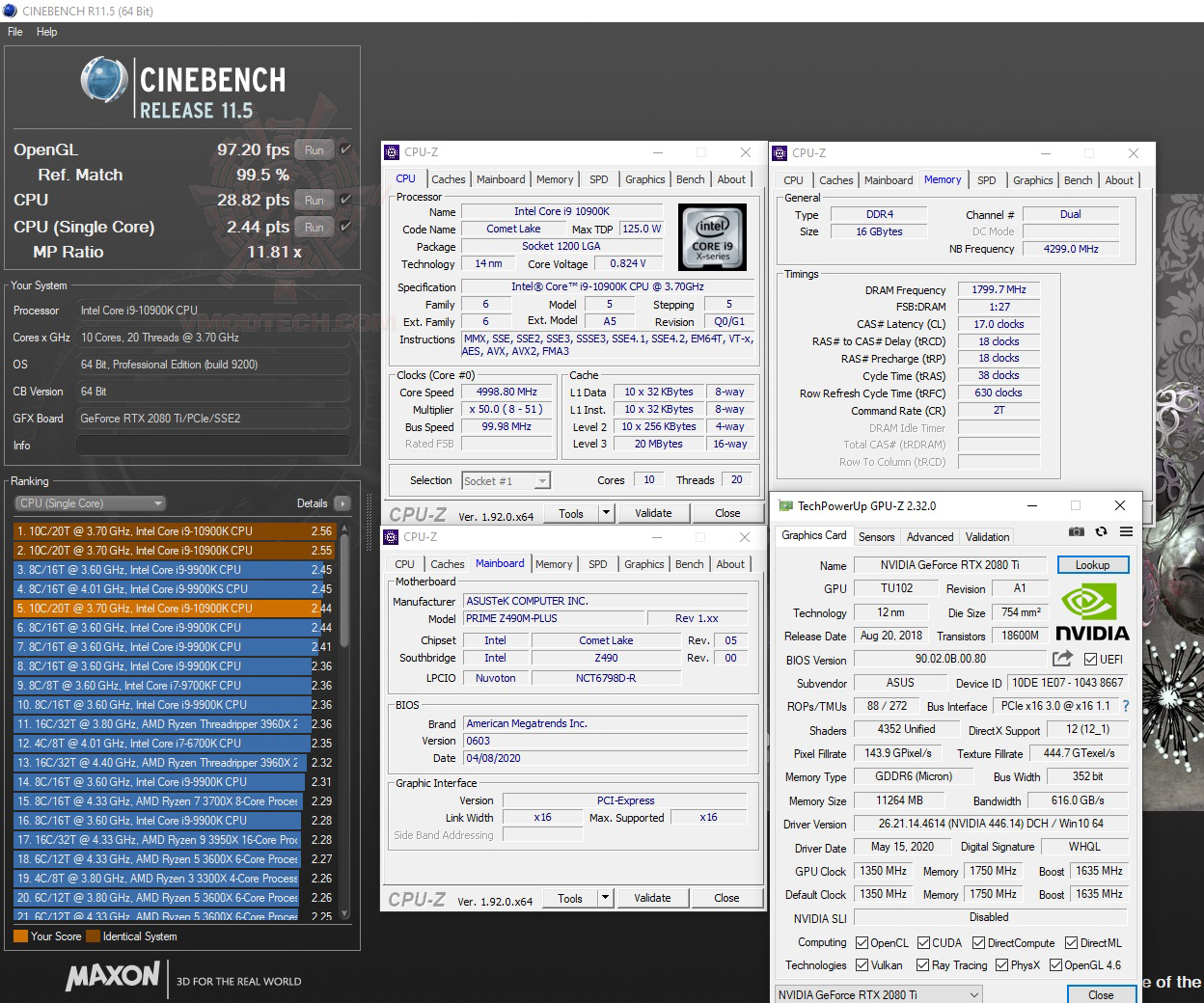Run the OpenGL benchmark in Cinebench
This screenshot has height=1003, width=1204.
pos(313,149)
